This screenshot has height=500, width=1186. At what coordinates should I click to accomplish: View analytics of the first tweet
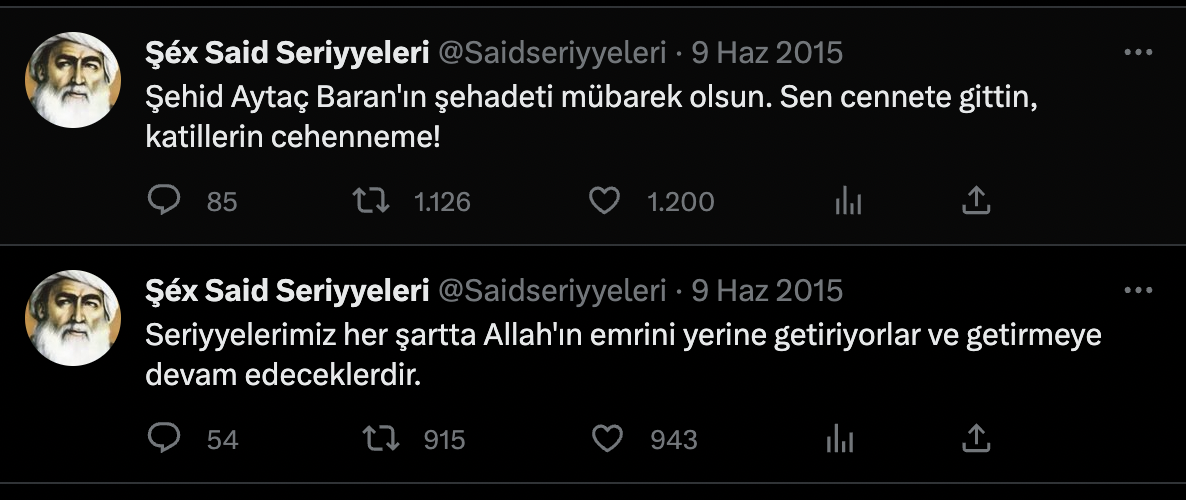848,201
